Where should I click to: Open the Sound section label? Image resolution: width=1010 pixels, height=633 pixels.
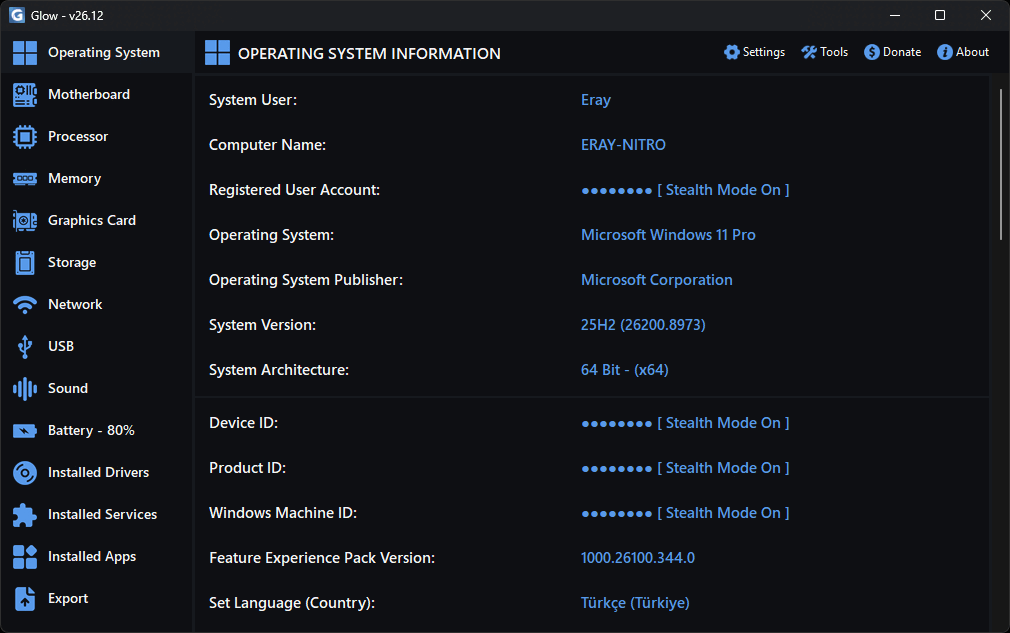click(68, 388)
